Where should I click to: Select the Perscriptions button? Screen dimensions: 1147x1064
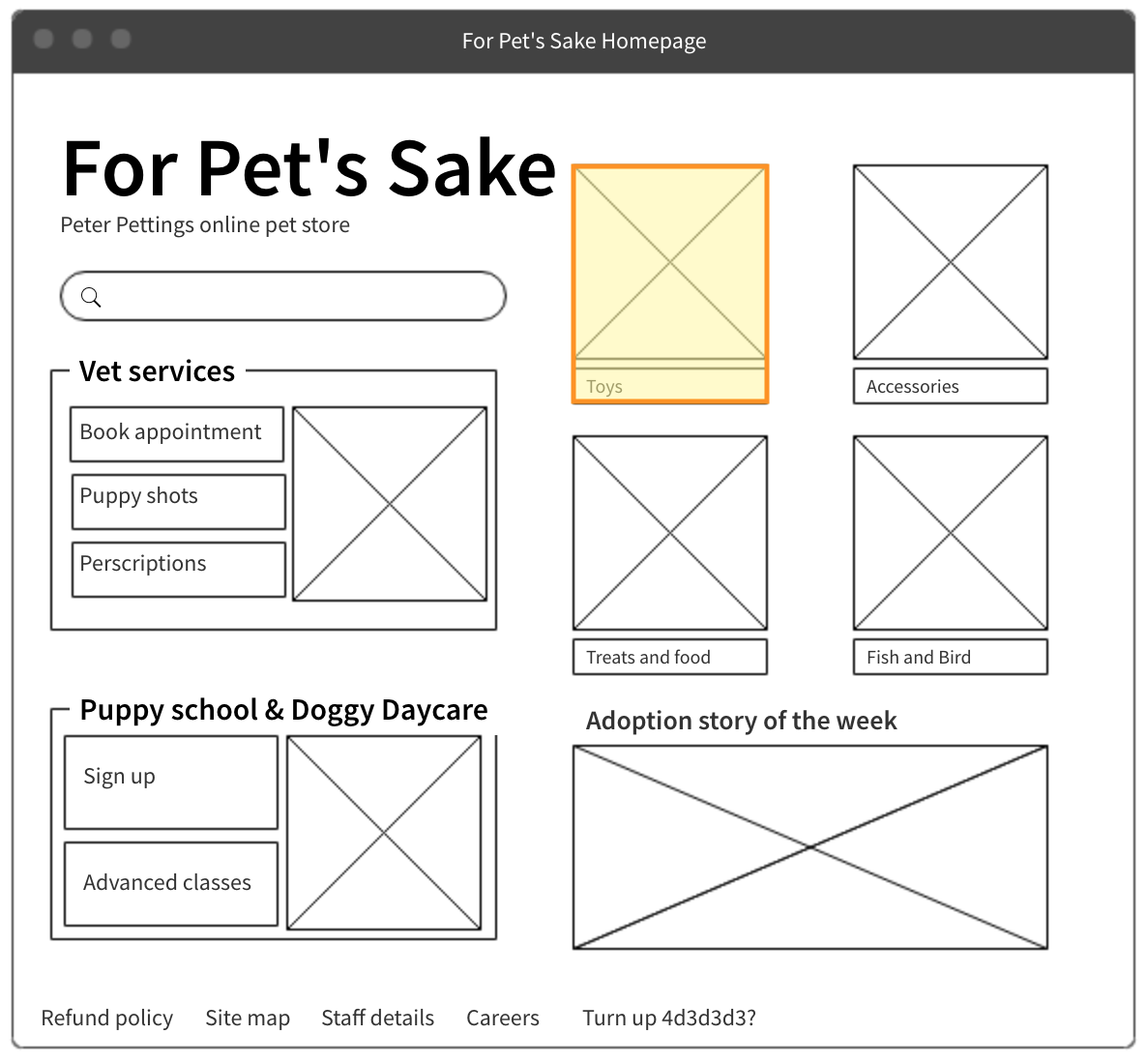coord(178,569)
